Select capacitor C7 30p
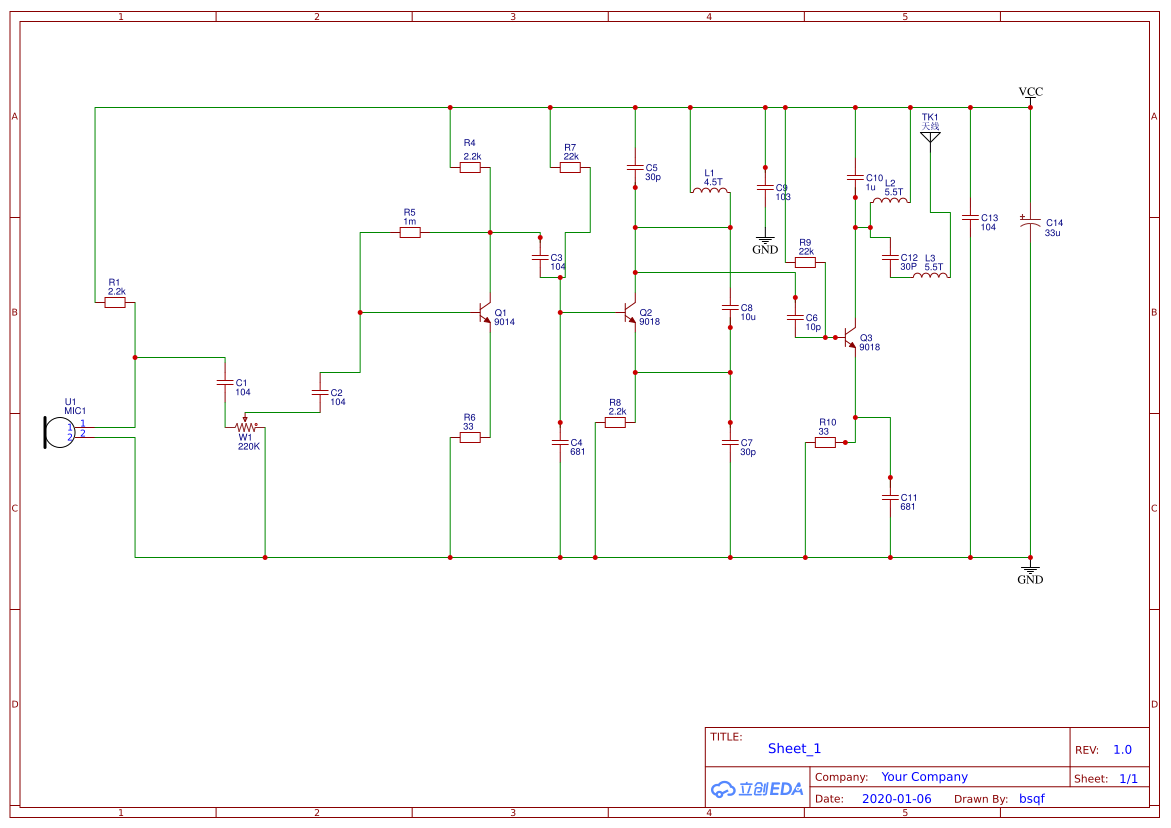1171x828 pixels. pos(730,443)
